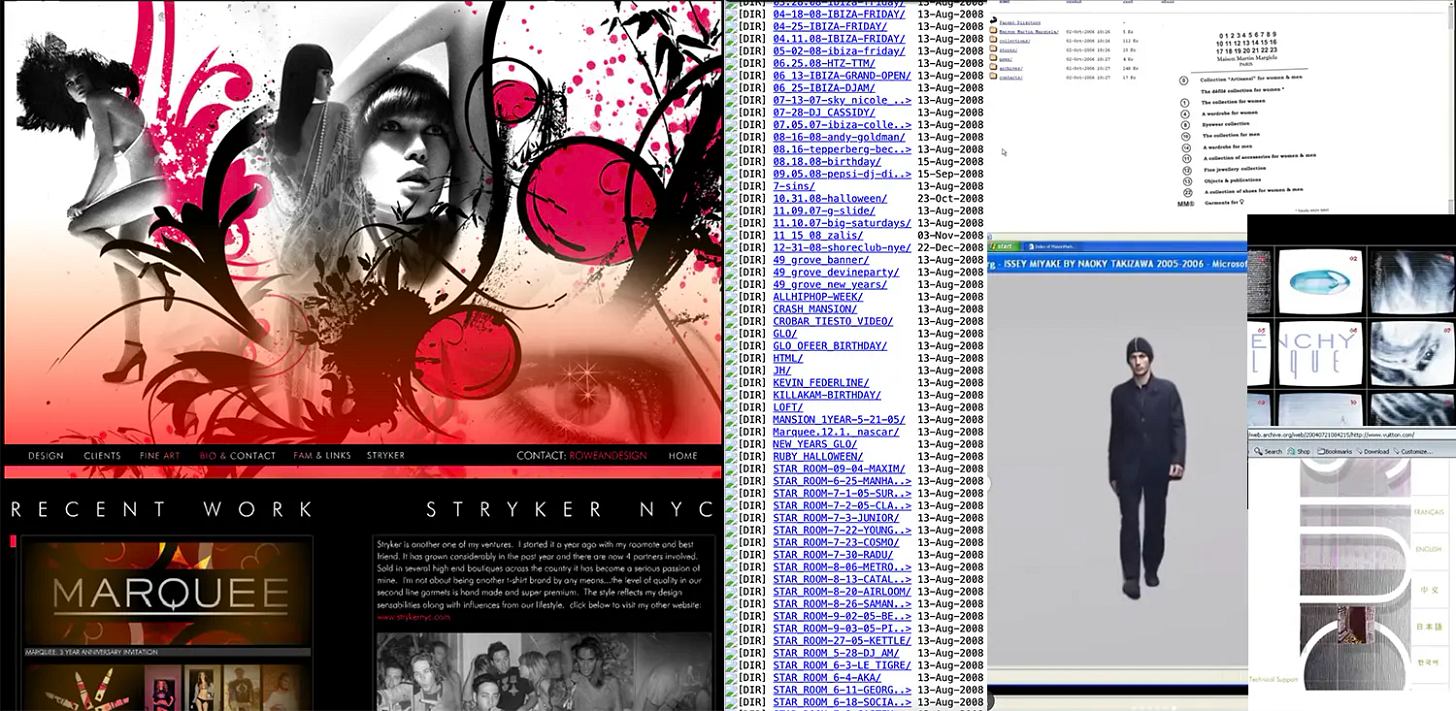Click folder icon beside 7-sins/ directory
1456x711 pixels.
(731, 186)
